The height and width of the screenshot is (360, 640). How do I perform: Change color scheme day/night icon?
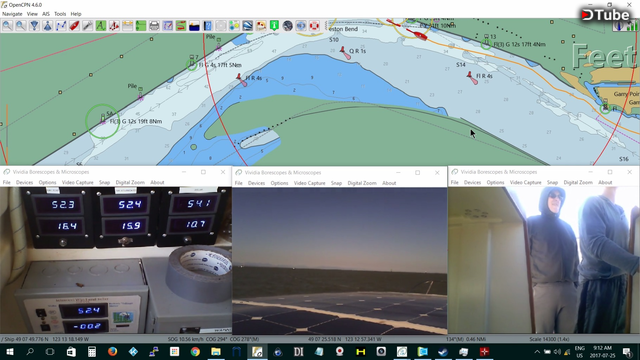(x=194, y=26)
